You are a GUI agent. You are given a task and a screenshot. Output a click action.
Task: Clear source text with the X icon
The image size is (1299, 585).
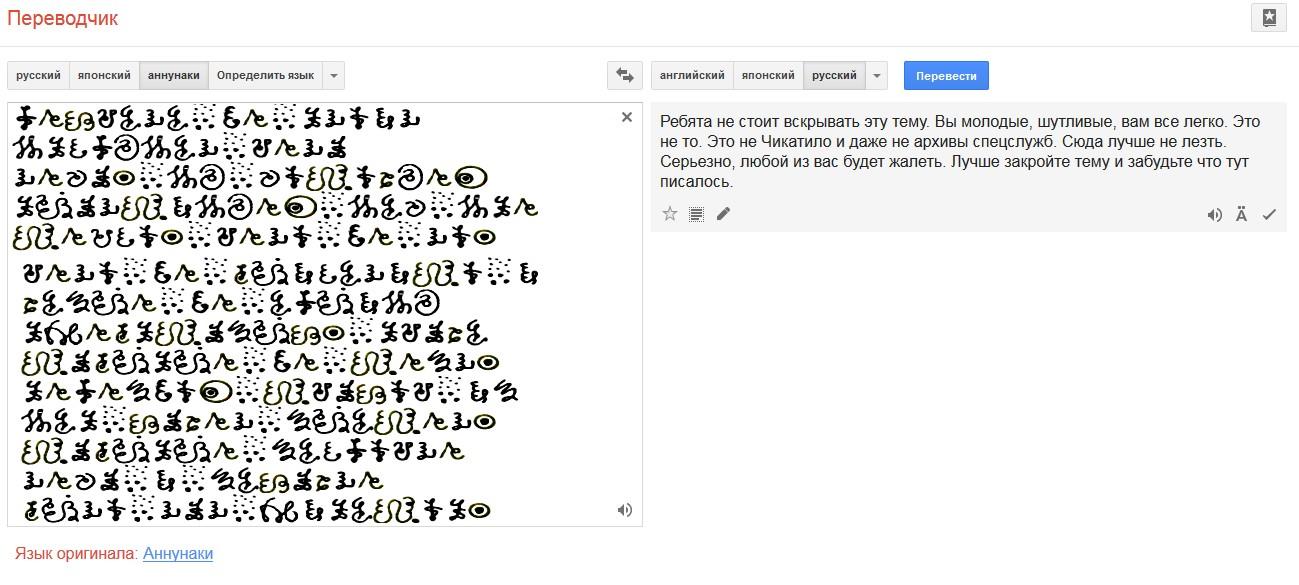coord(627,117)
